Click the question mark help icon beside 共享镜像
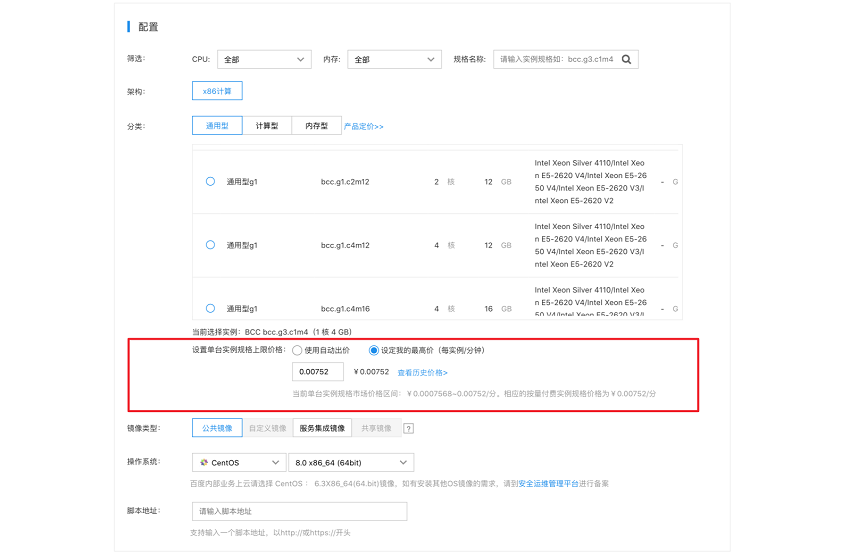The height and width of the screenshot is (555, 850). [408, 429]
